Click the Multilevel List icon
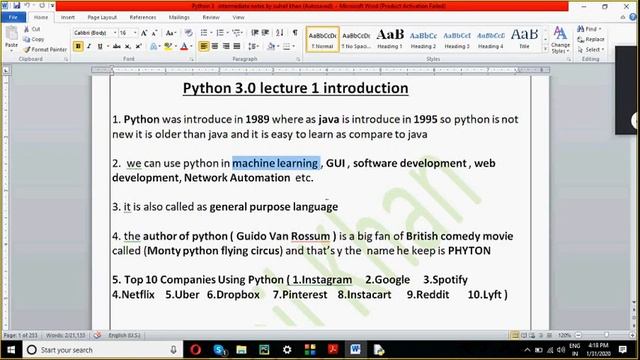Viewport: 640px width, 360px height. coord(236,33)
